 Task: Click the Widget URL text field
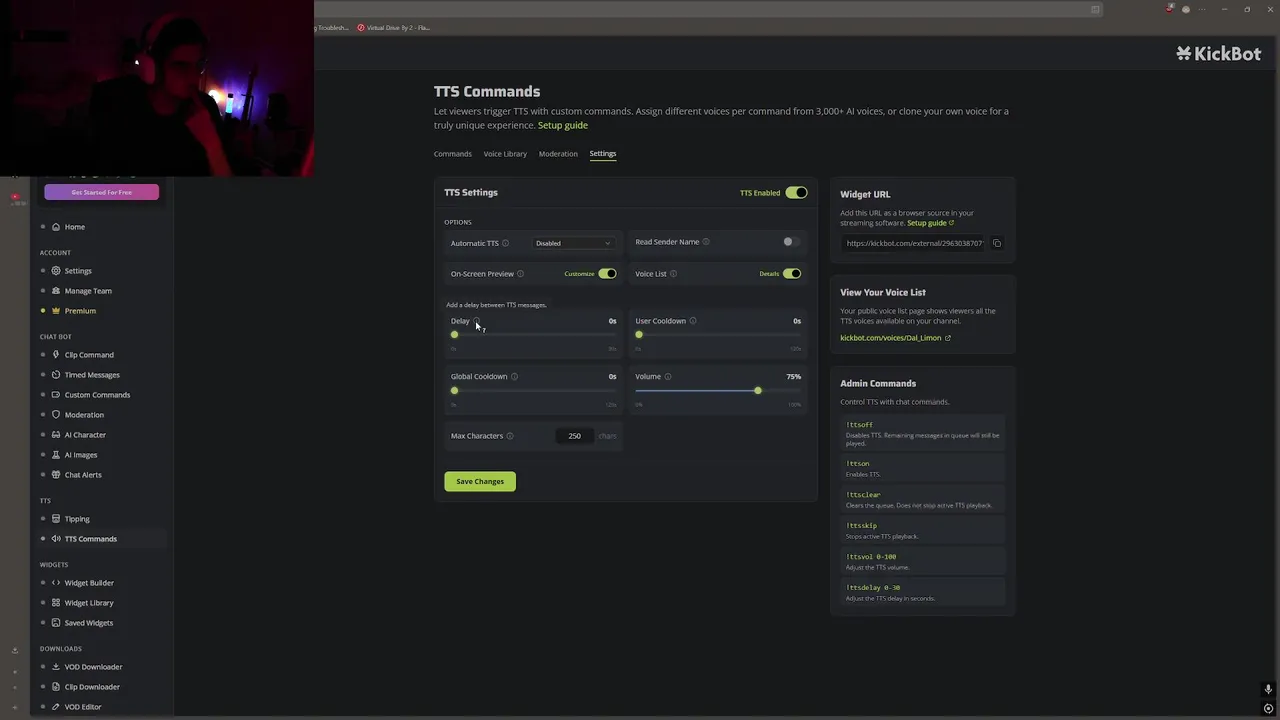914,243
